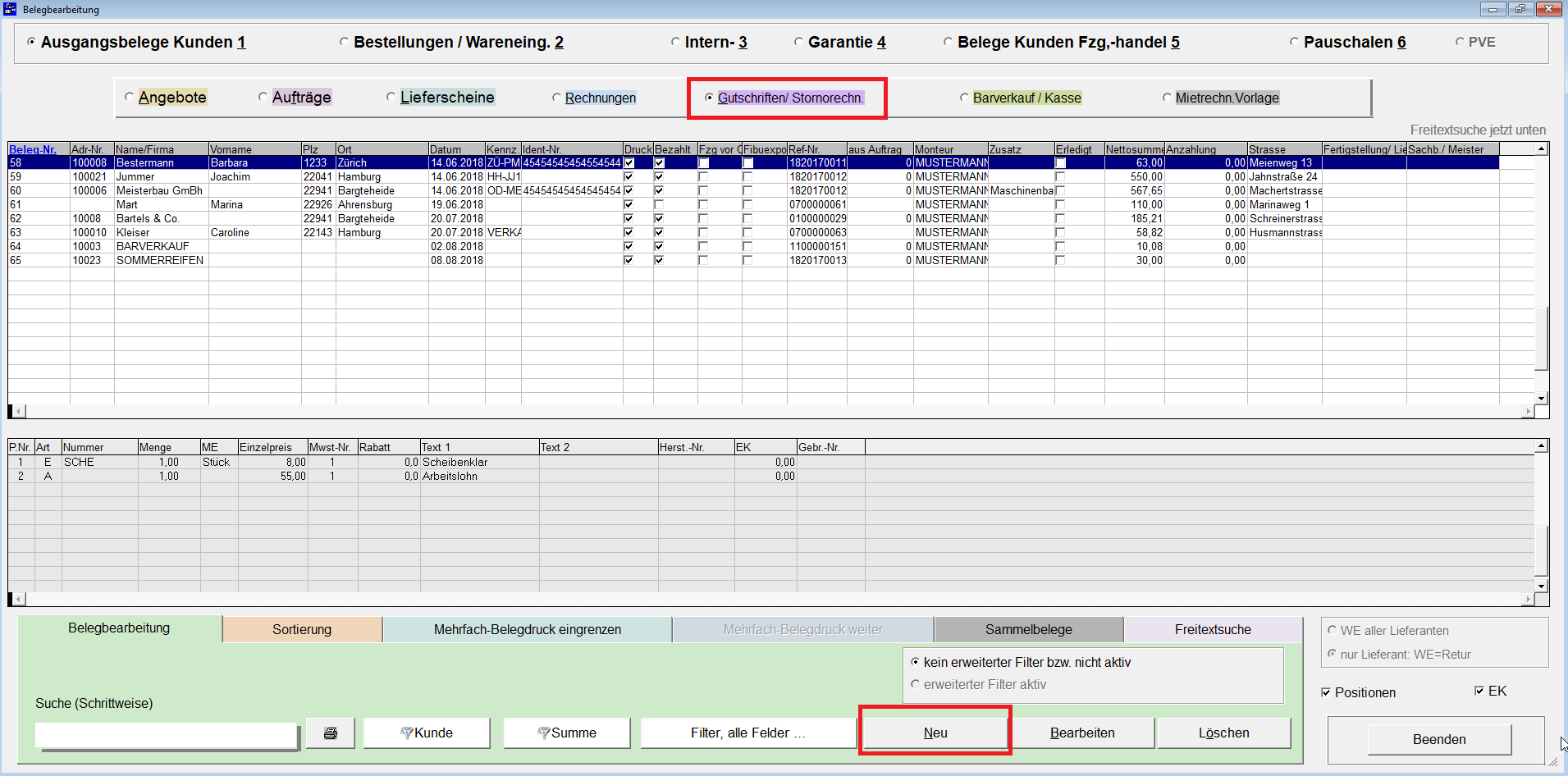The height and width of the screenshot is (776, 1568).
Task: Click the Jummer name cell
Action: [x=162, y=176]
